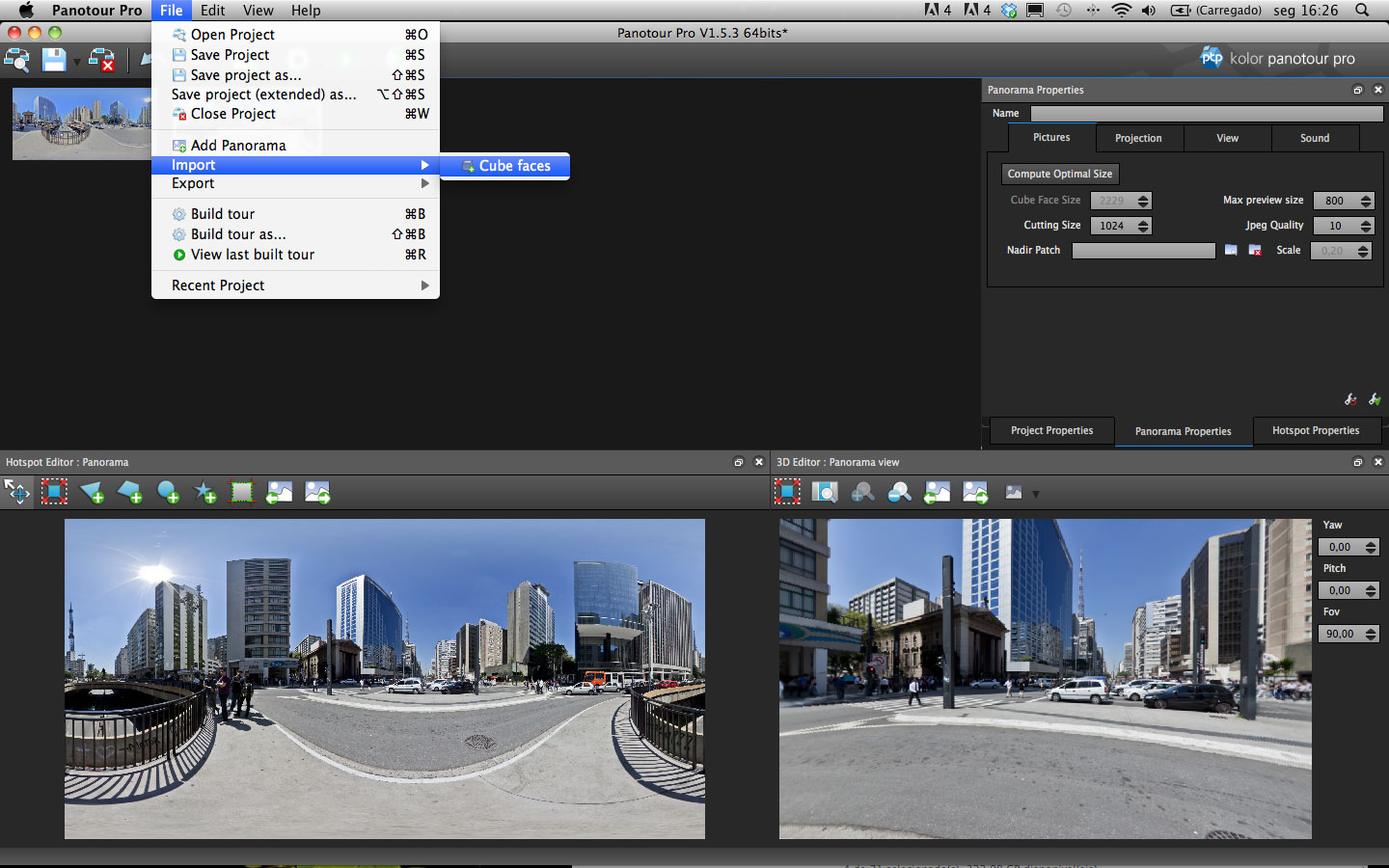
Task: Undock the Hotspot Editor panel
Action: 739,462
